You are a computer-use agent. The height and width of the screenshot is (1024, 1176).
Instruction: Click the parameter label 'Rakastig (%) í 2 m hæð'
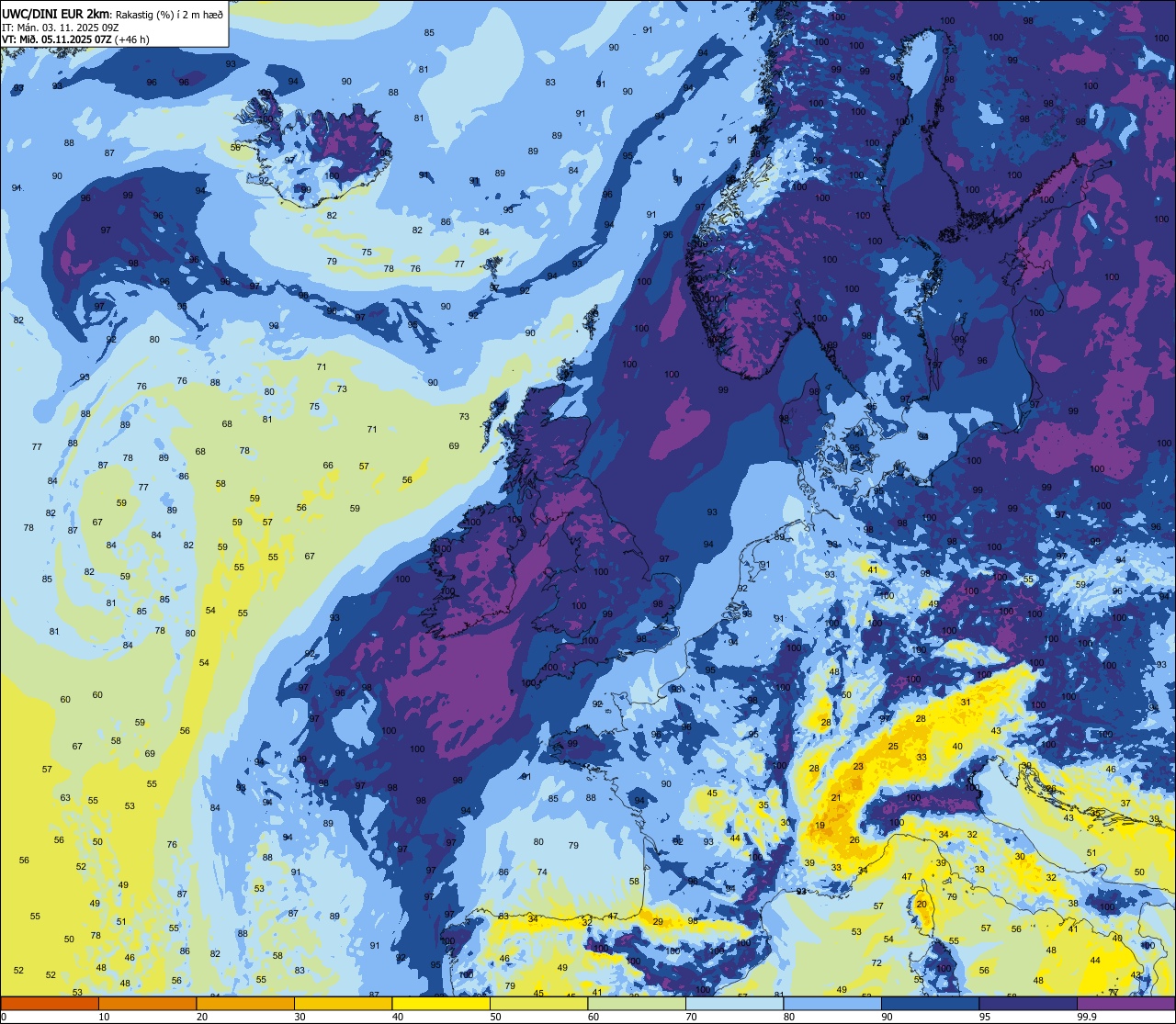point(169,14)
